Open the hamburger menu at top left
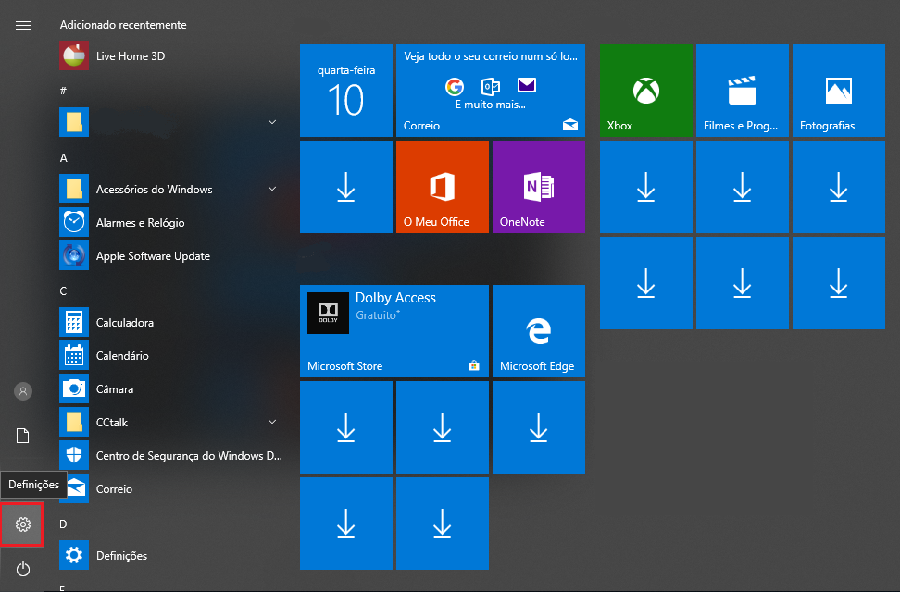Image resolution: width=900 pixels, height=592 pixels. [x=23, y=25]
